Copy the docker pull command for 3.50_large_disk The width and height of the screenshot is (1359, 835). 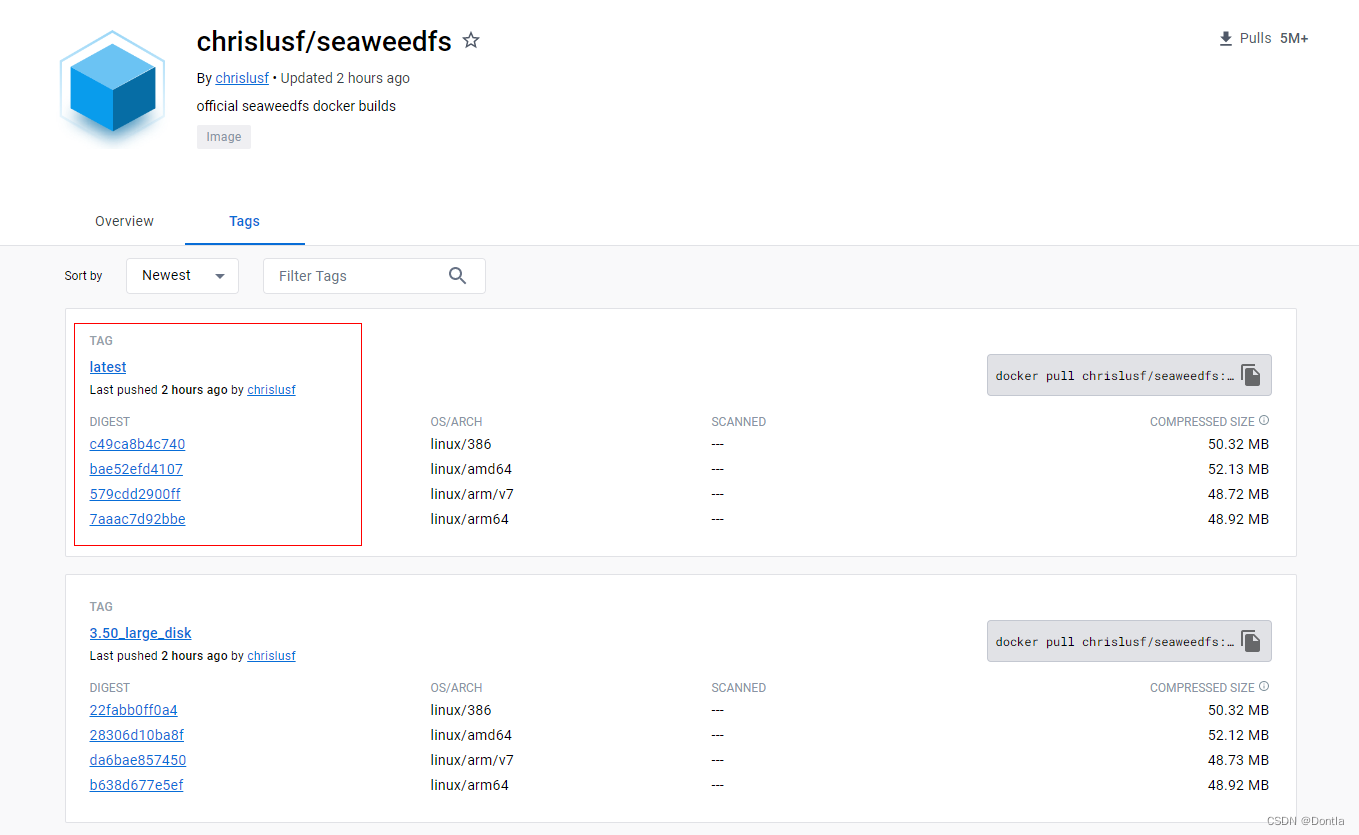tap(1250, 640)
